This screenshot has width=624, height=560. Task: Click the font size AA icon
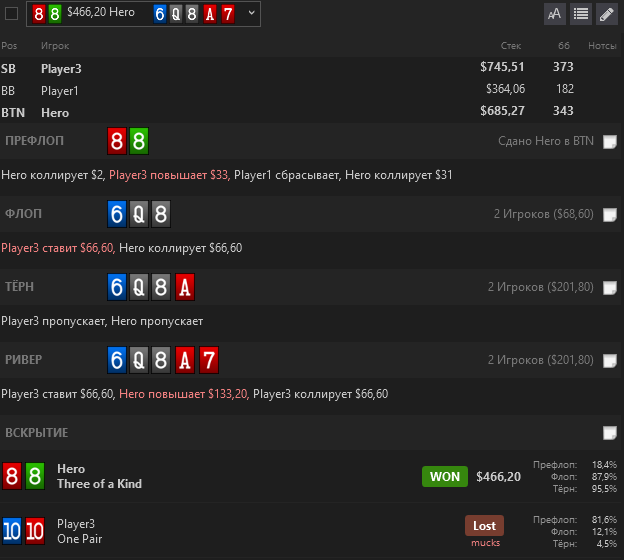pos(555,14)
